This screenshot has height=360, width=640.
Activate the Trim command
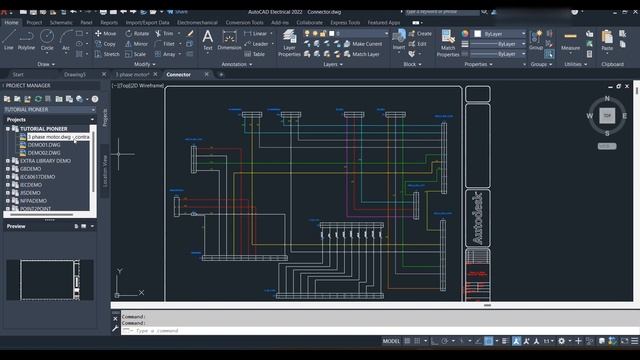coord(164,33)
